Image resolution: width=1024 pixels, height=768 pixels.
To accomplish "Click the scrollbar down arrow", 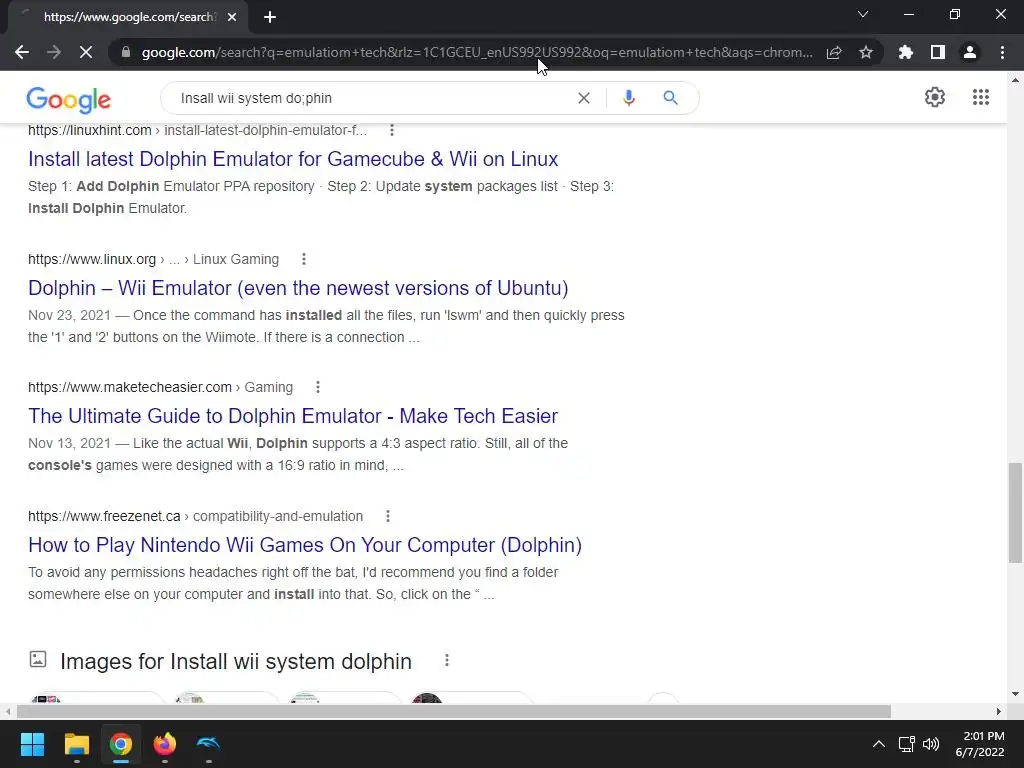I will [x=1016, y=694].
